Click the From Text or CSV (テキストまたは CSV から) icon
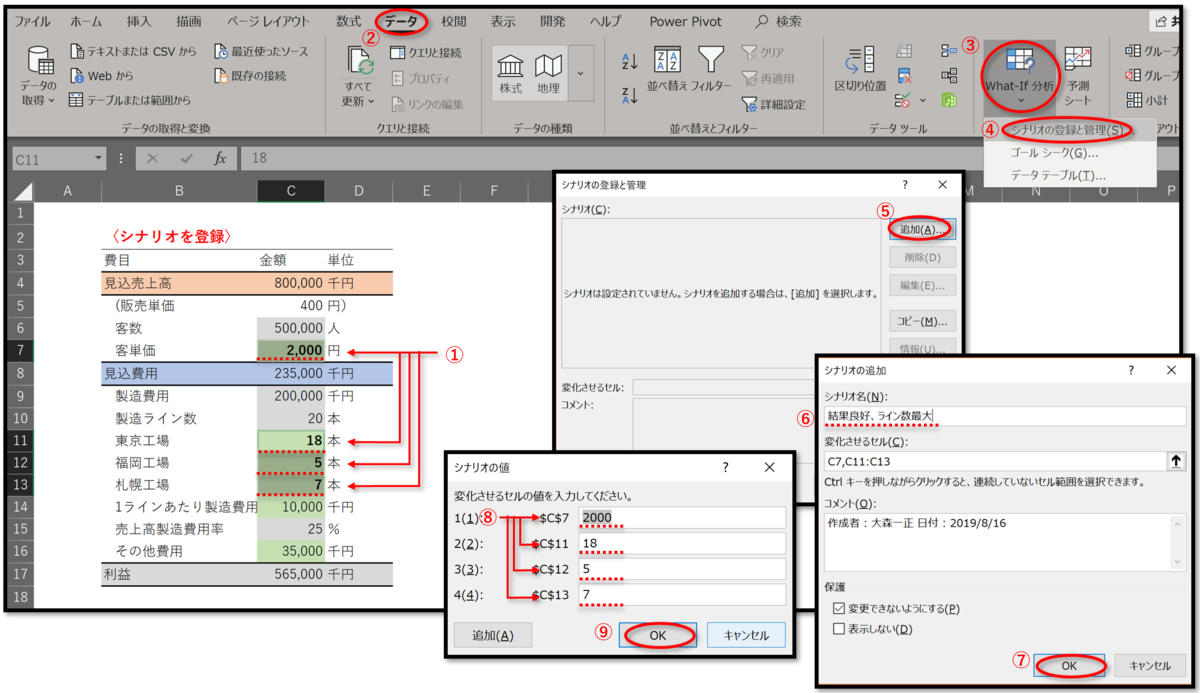Screen dimensions: 1200x693 tap(79, 51)
